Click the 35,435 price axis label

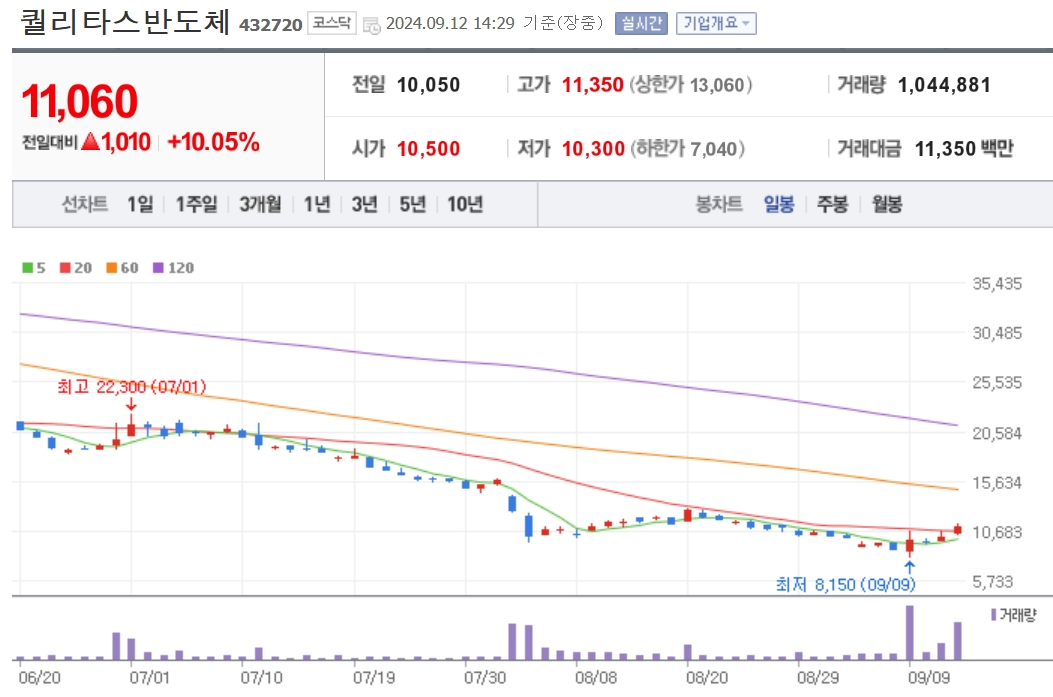[x=997, y=284]
